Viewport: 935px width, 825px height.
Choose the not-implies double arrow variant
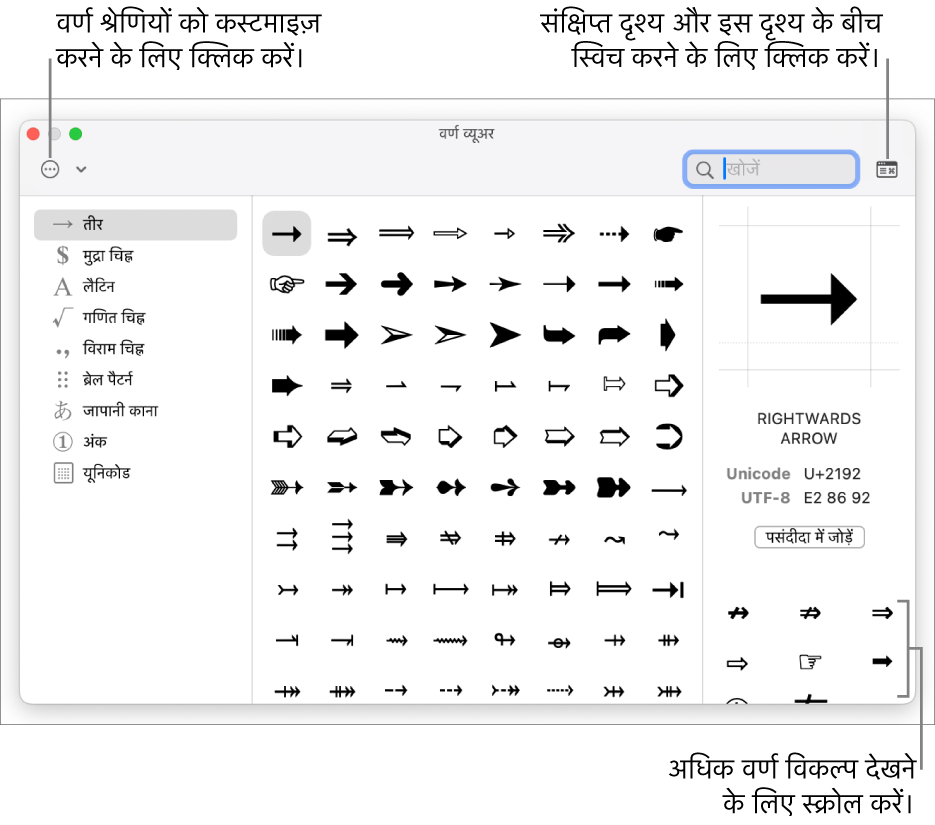(x=810, y=613)
